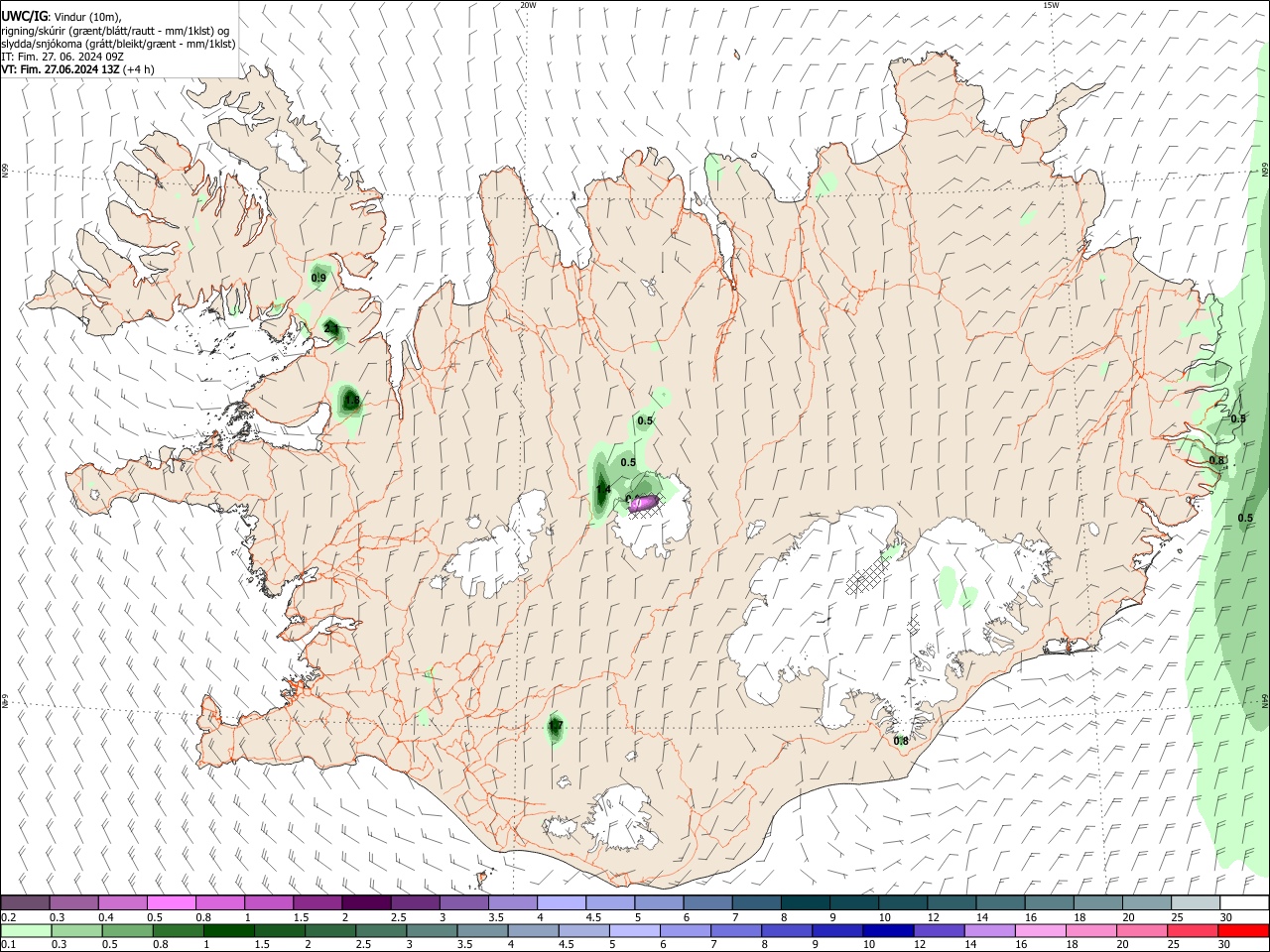1270x952 pixels.
Task: Click the "0.1" label starting the rain scale
Action: 9,945
